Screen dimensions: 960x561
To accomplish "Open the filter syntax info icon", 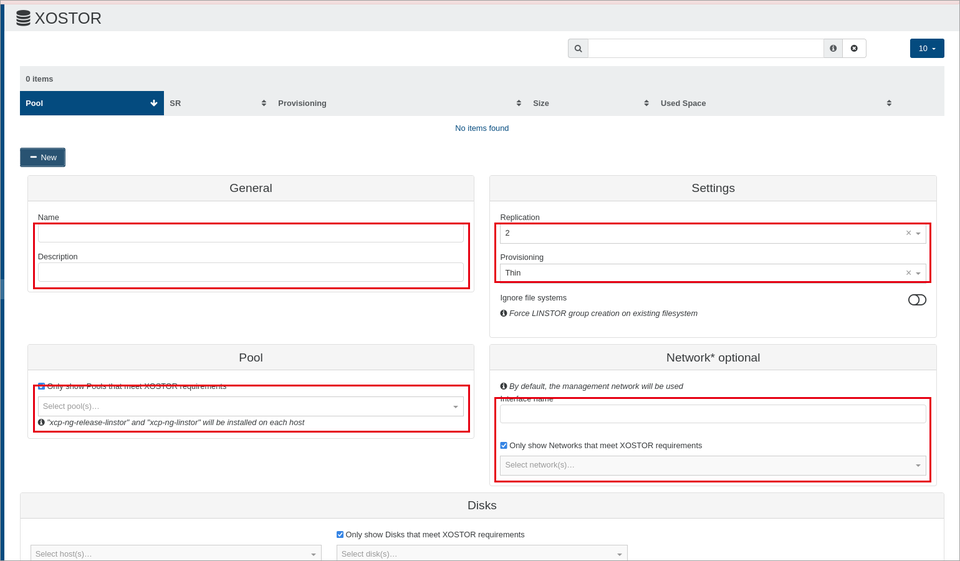I will [x=833, y=48].
